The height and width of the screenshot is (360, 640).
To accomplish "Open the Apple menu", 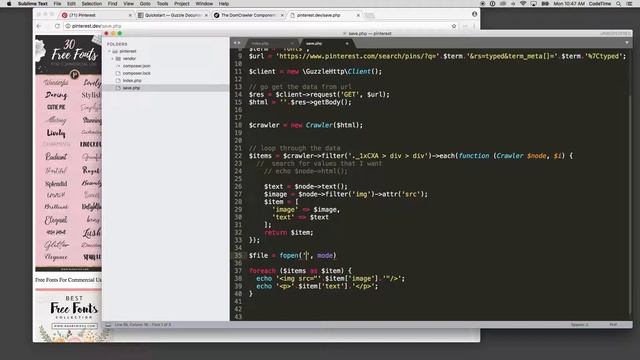I will (x=9, y=4).
